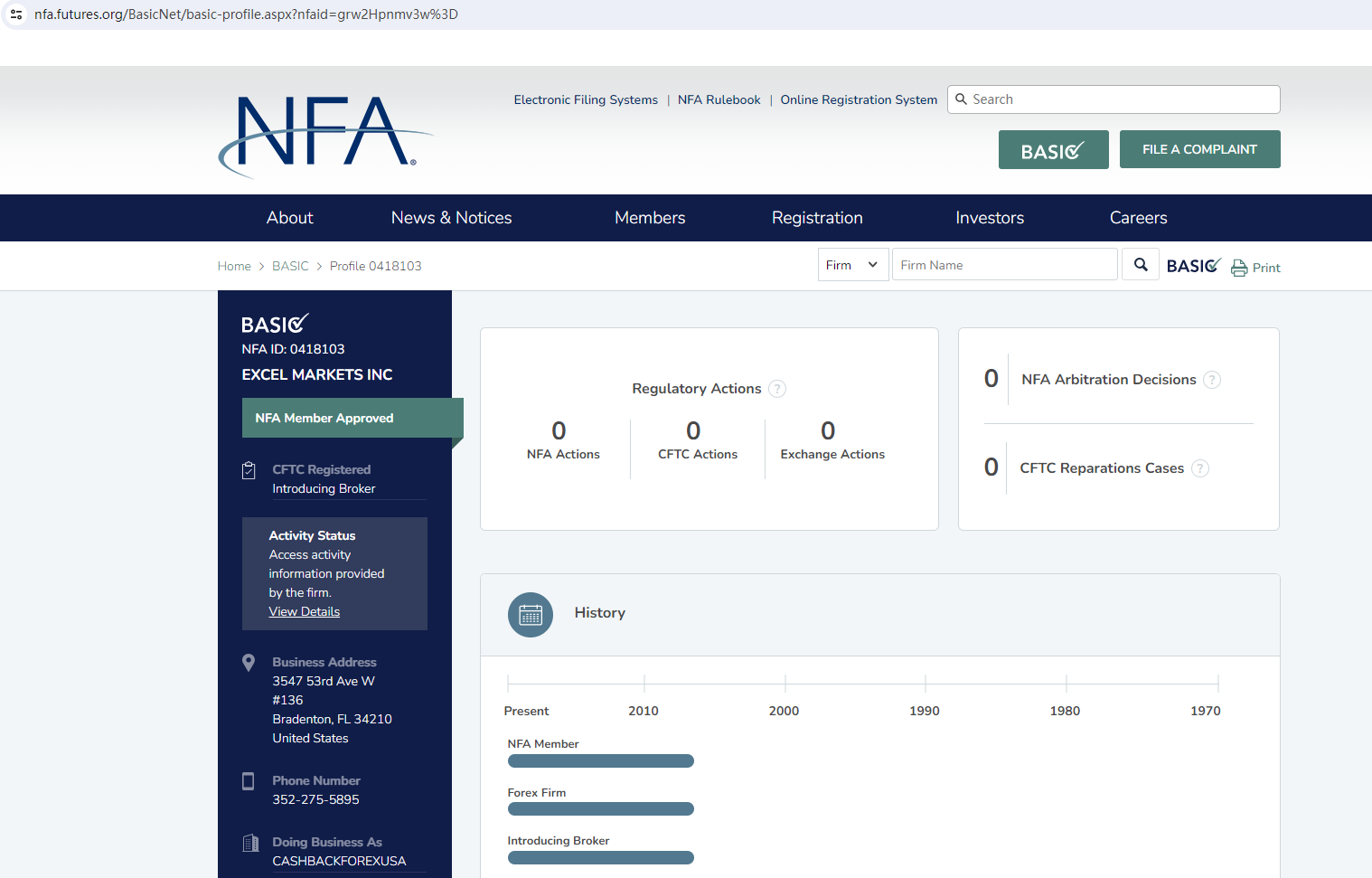
Task: Open the NFA Rulebook link
Action: 719,100
